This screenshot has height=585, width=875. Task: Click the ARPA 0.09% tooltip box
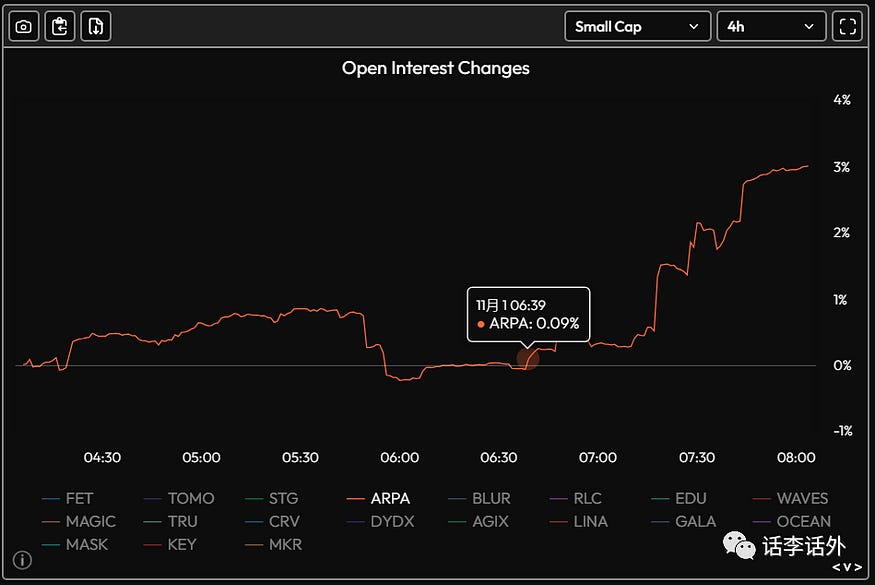528,314
